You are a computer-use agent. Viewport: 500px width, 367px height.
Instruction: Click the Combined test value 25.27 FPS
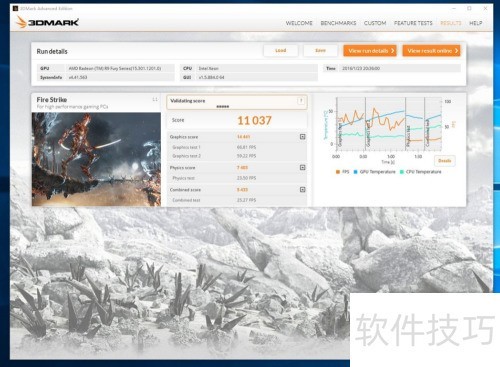click(x=246, y=200)
